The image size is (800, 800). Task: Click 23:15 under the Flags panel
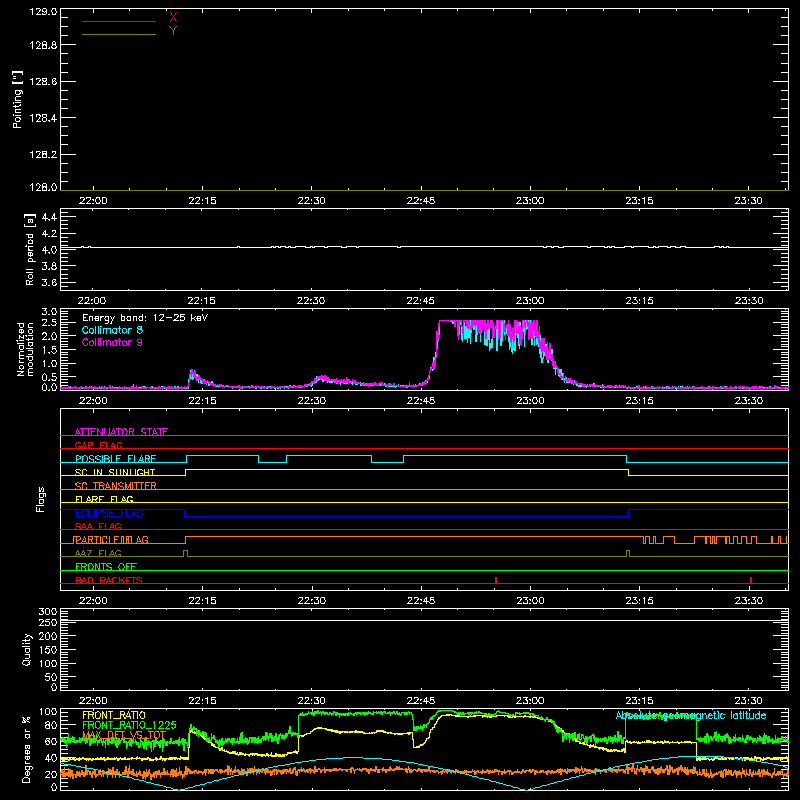pos(639,601)
